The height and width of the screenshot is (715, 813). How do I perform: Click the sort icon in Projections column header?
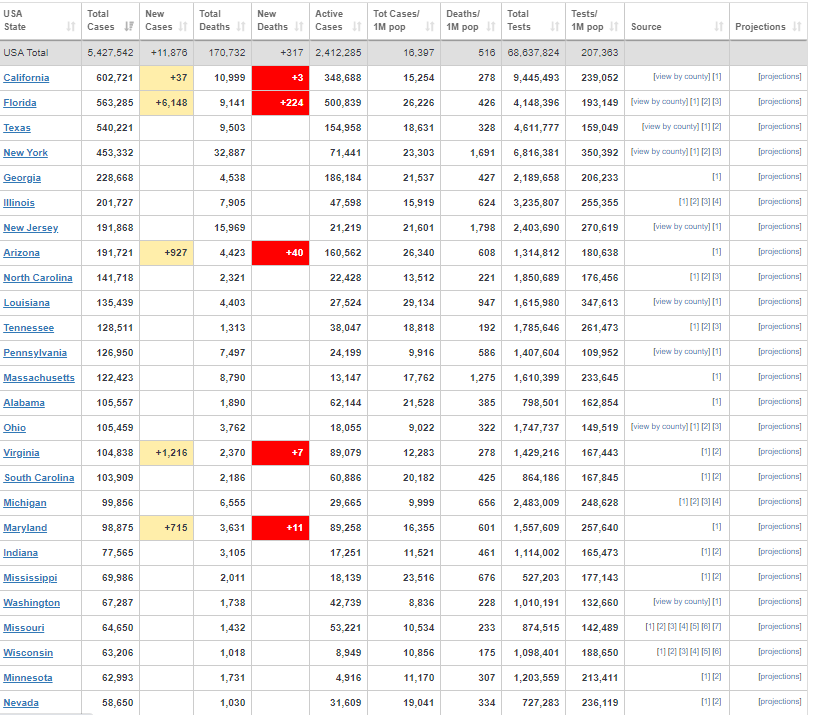[x=797, y=27]
